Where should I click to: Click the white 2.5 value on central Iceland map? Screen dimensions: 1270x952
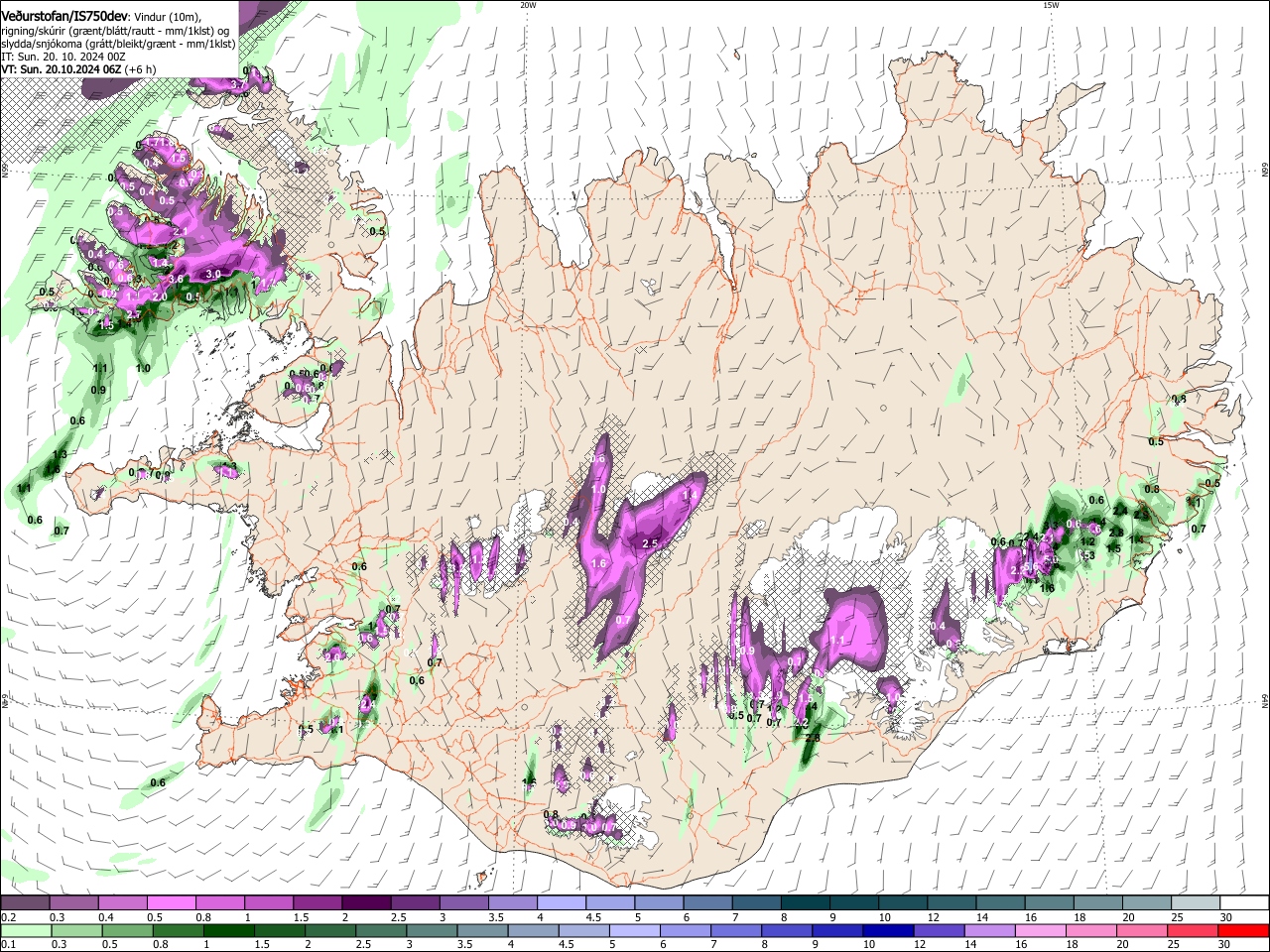(x=651, y=543)
